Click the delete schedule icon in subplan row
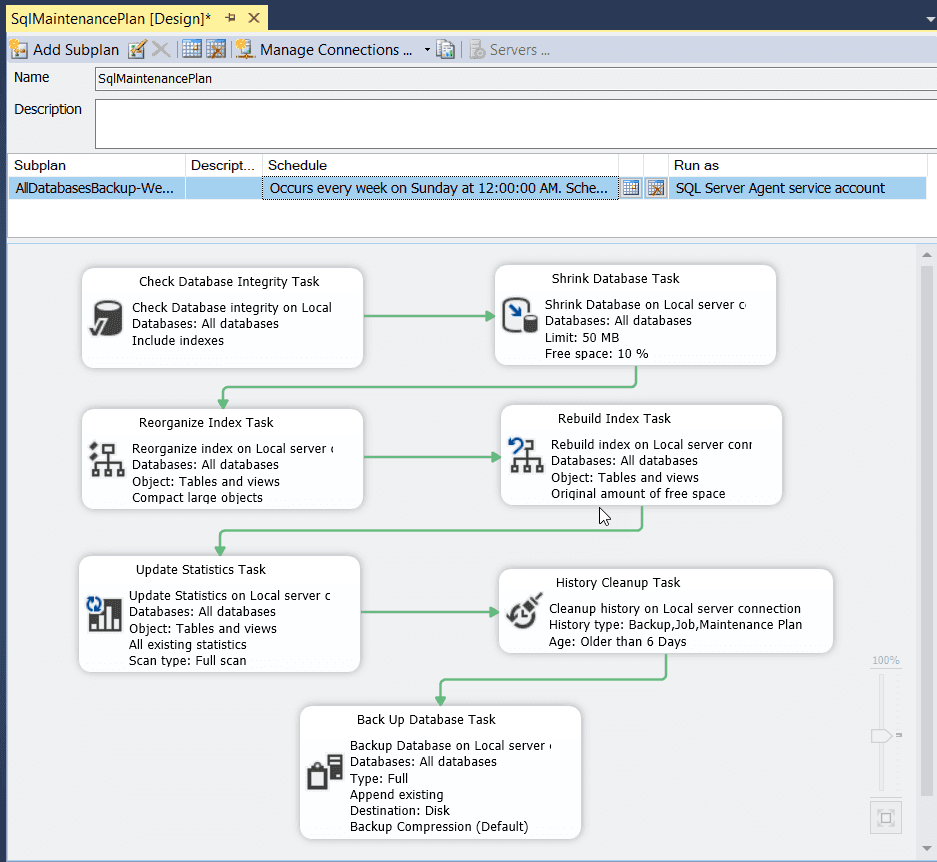Screen dimensions: 937x862 click(655, 188)
